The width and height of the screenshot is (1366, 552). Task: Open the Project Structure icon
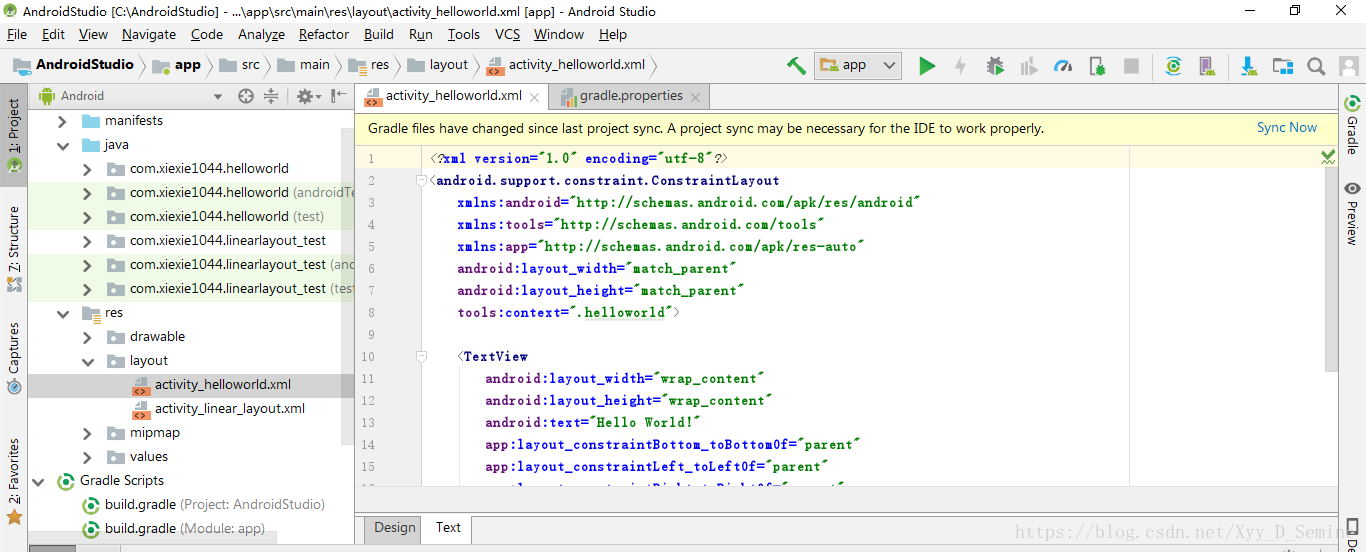pyautogui.click(x=1283, y=66)
